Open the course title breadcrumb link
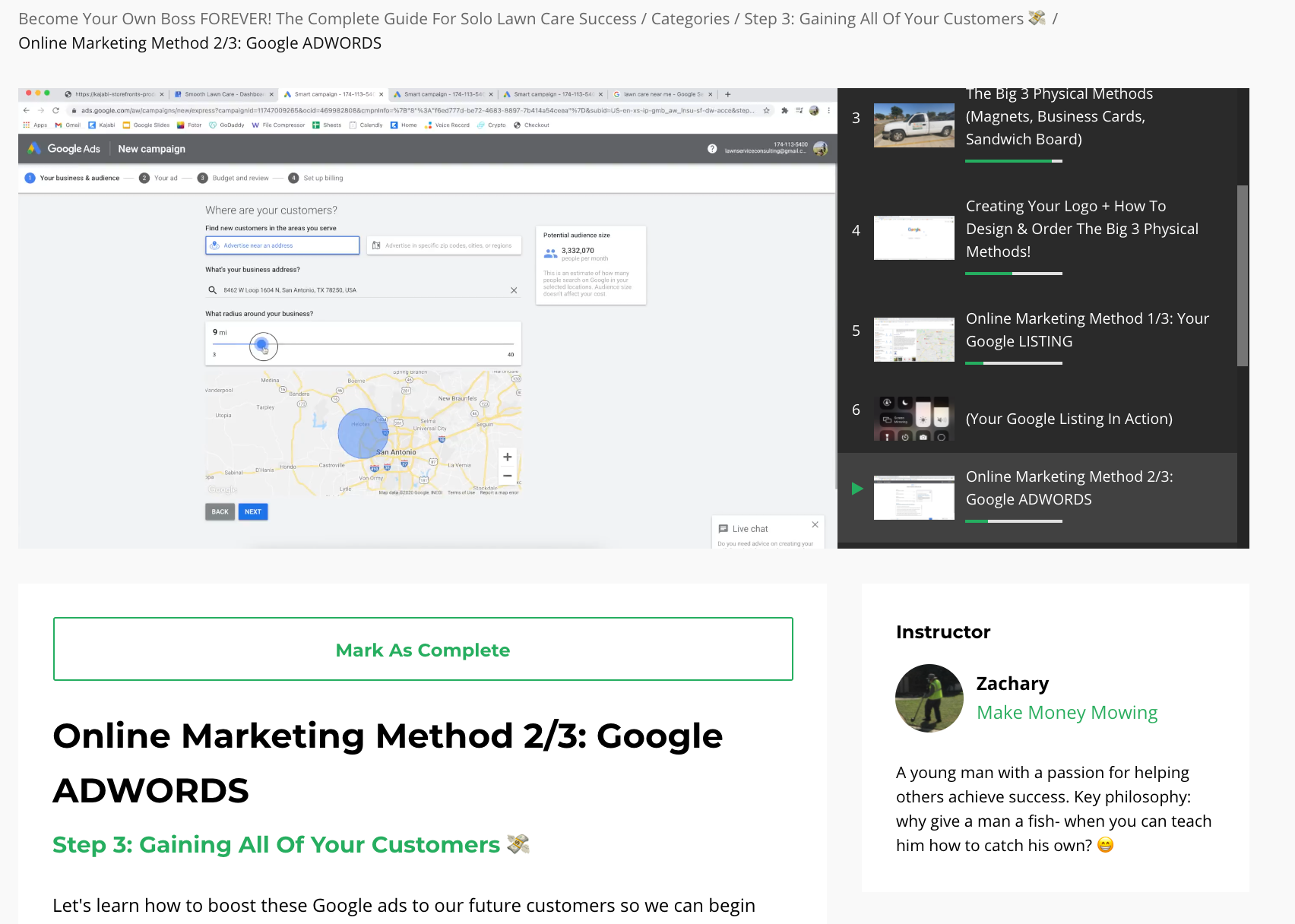 [x=328, y=19]
